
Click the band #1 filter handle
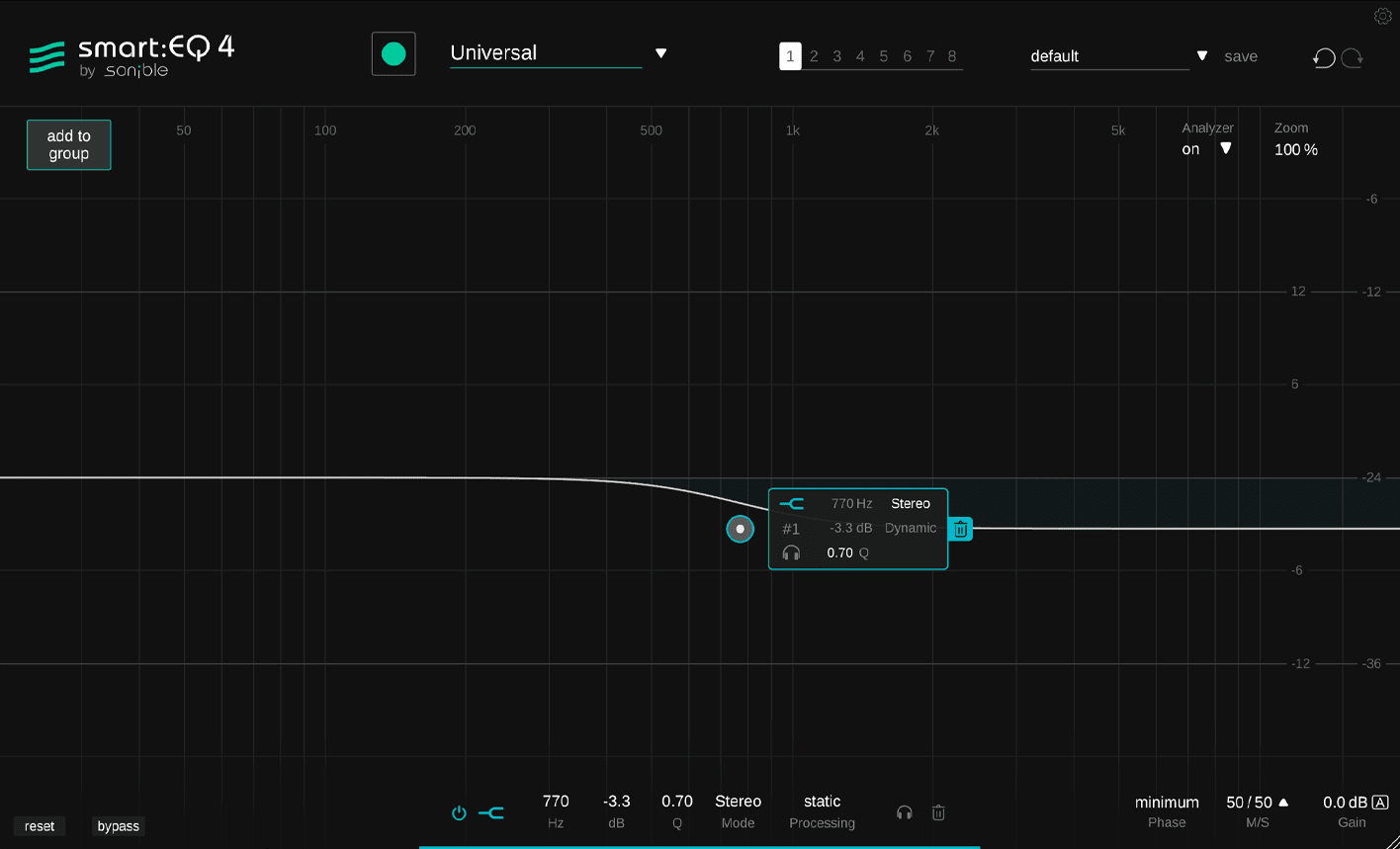point(740,529)
